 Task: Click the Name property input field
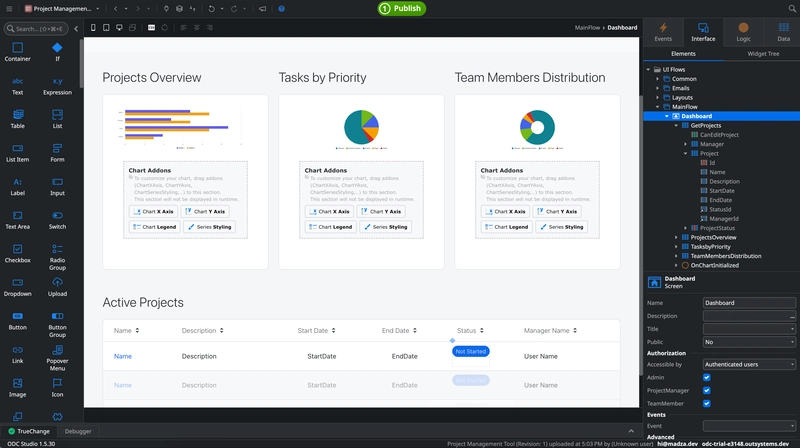[x=749, y=303]
